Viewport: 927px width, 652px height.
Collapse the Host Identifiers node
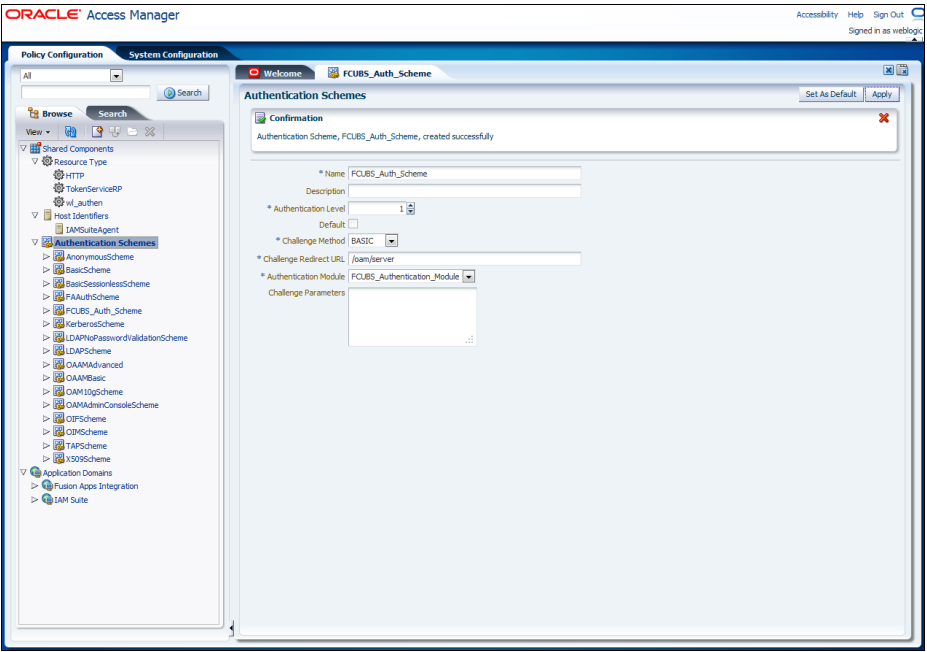tap(35, 215)
